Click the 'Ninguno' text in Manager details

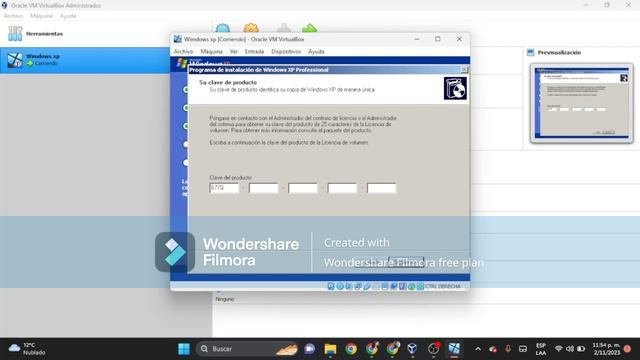tap(225, 299)
